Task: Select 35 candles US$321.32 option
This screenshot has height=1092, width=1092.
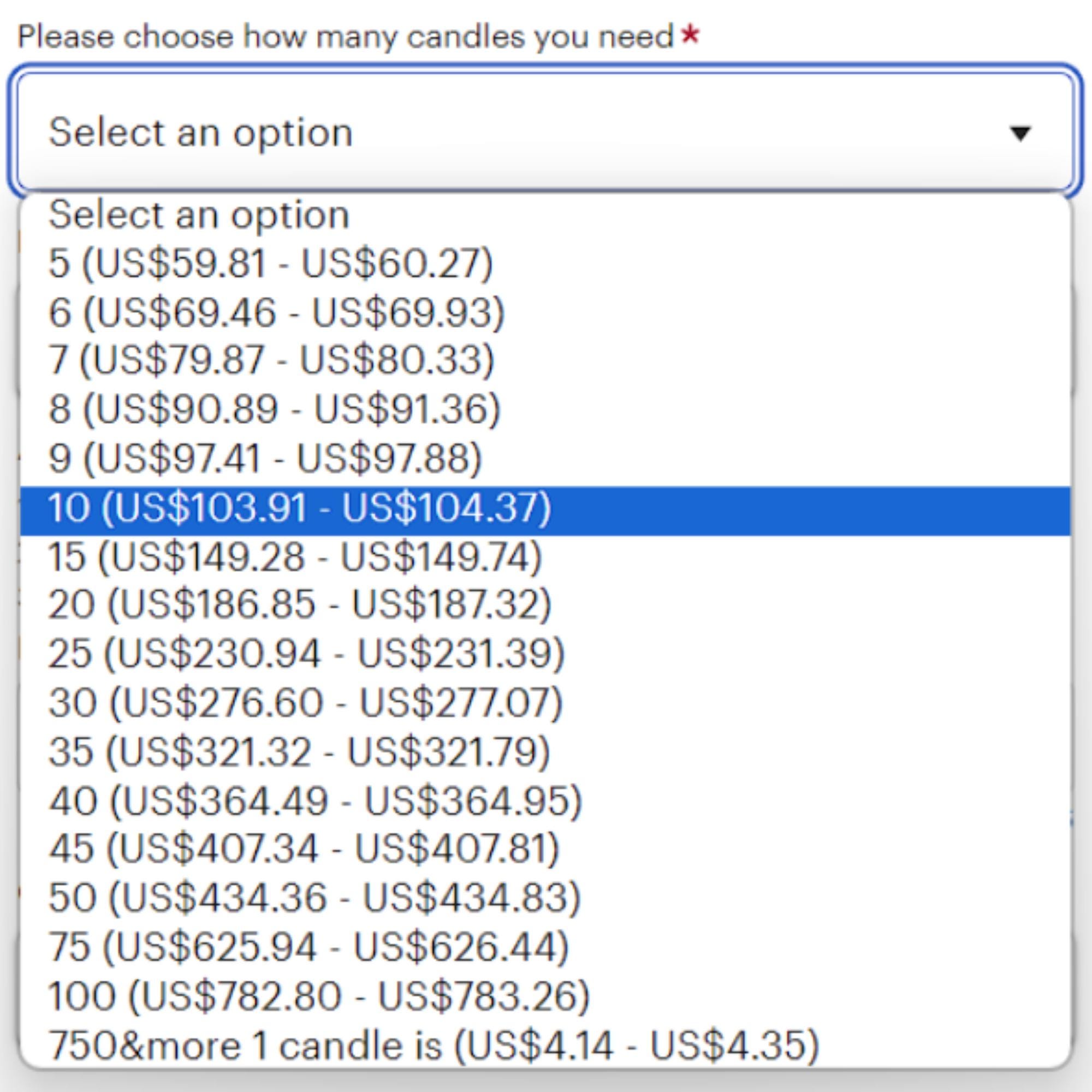Action: click(x=300, y=752)
